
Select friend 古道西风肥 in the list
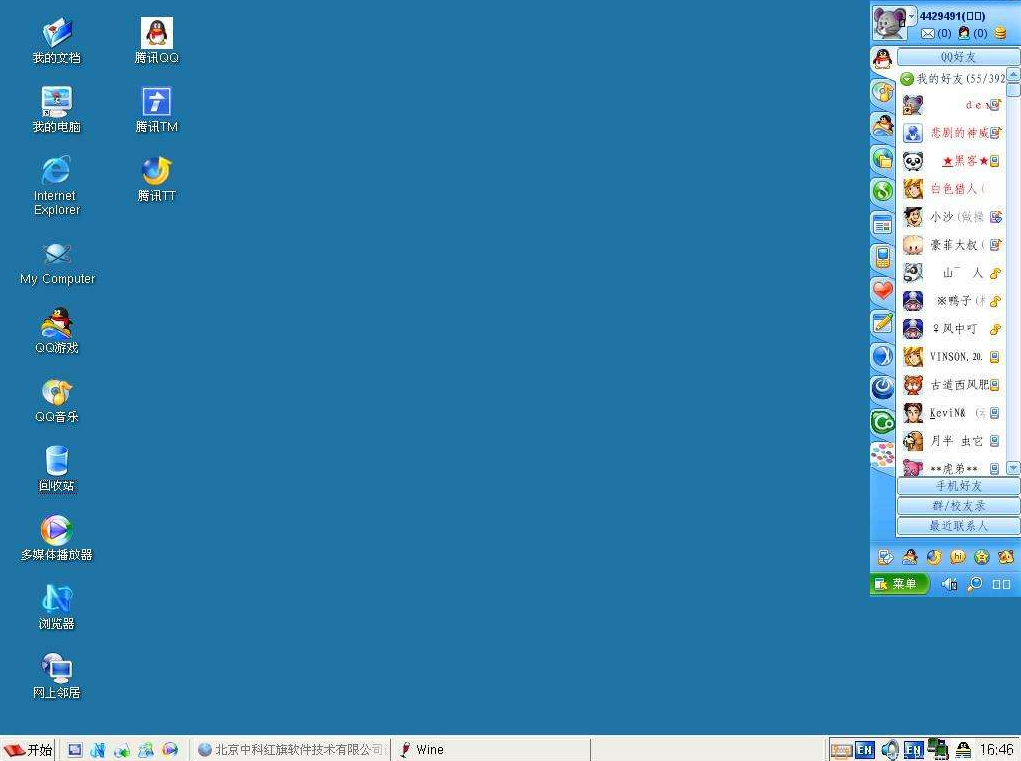coord(952,385)
